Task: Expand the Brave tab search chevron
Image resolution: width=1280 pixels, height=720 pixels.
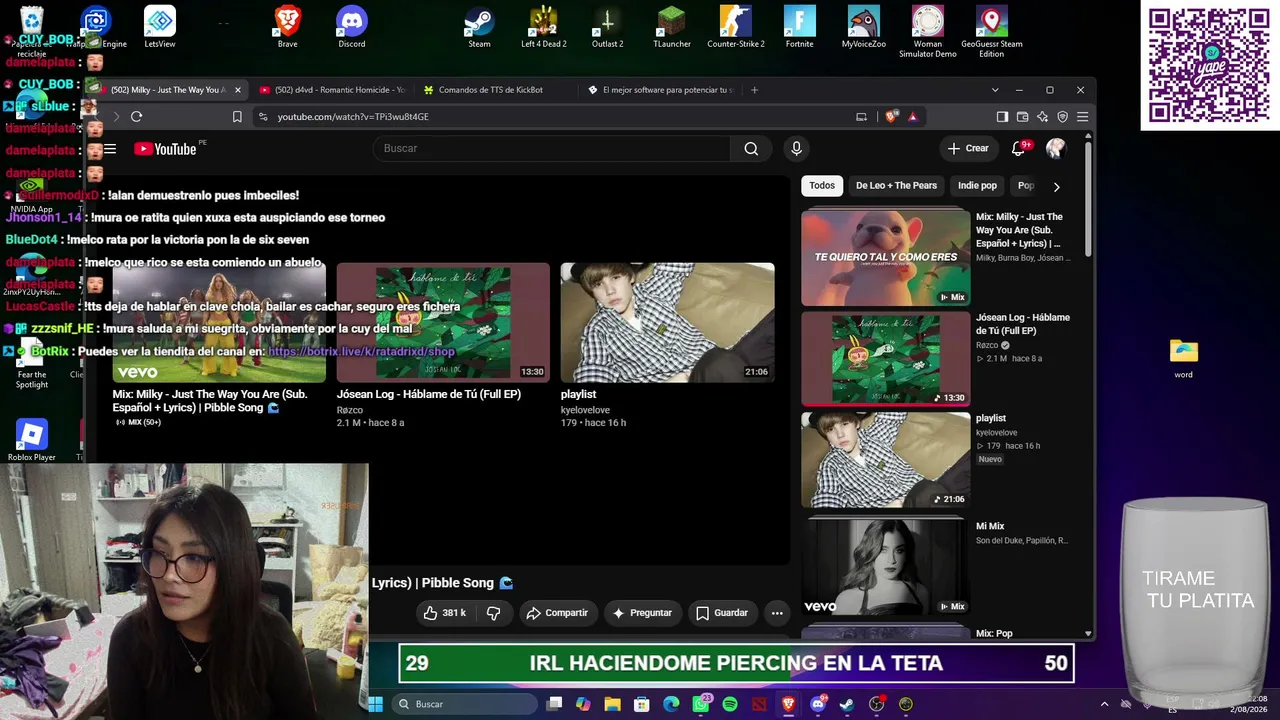Action: [x=995, y=90]
